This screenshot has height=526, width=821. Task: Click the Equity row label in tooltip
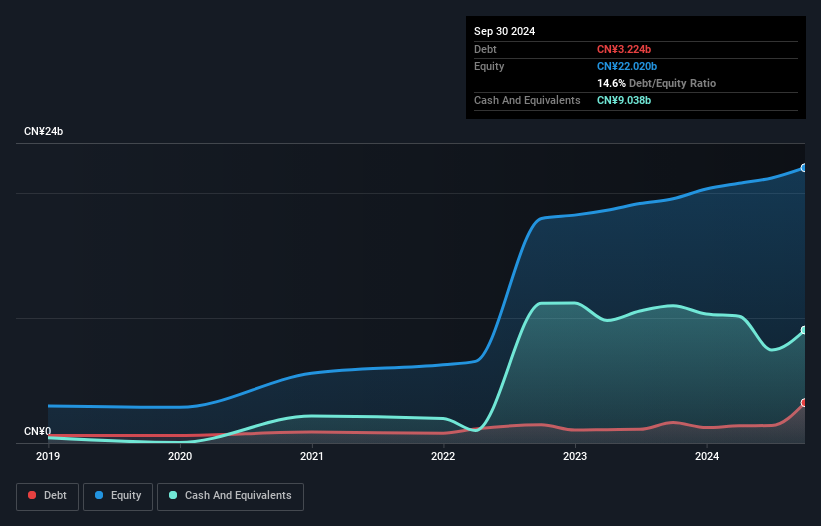[489, 66]
